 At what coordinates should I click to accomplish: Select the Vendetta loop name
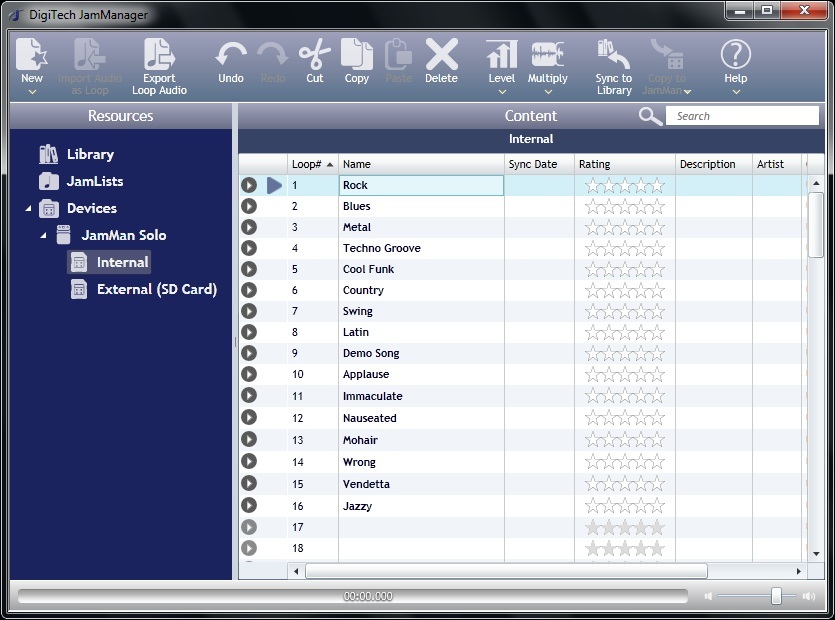coord(366,484)
